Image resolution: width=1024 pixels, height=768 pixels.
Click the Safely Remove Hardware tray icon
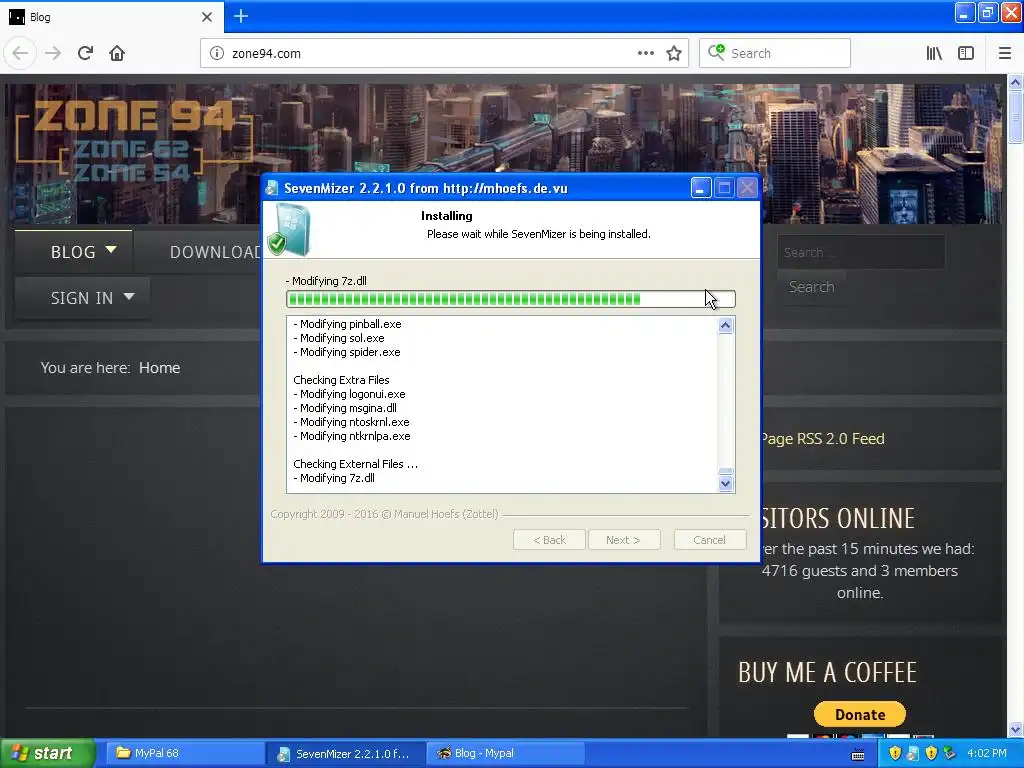point(950,754)
